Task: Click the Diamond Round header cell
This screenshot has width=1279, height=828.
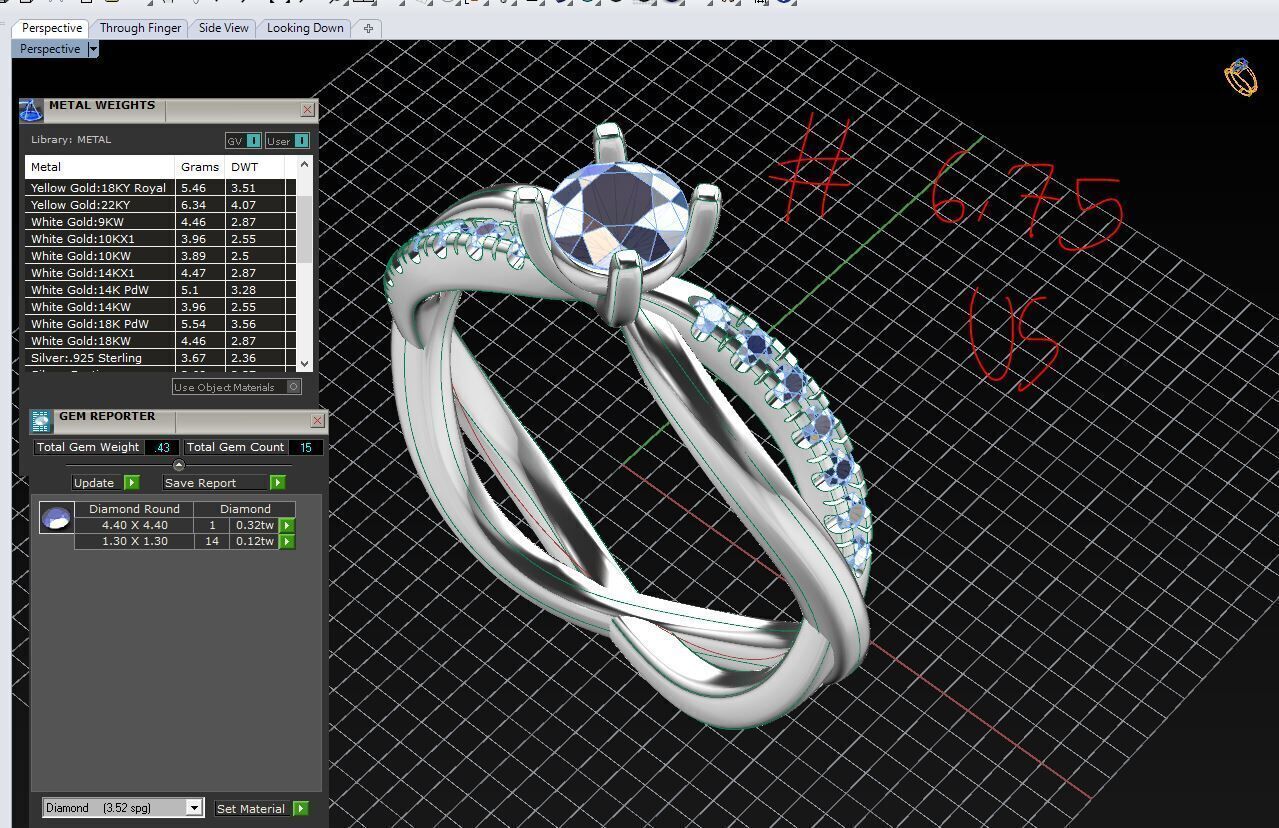Action: (134, 509)
